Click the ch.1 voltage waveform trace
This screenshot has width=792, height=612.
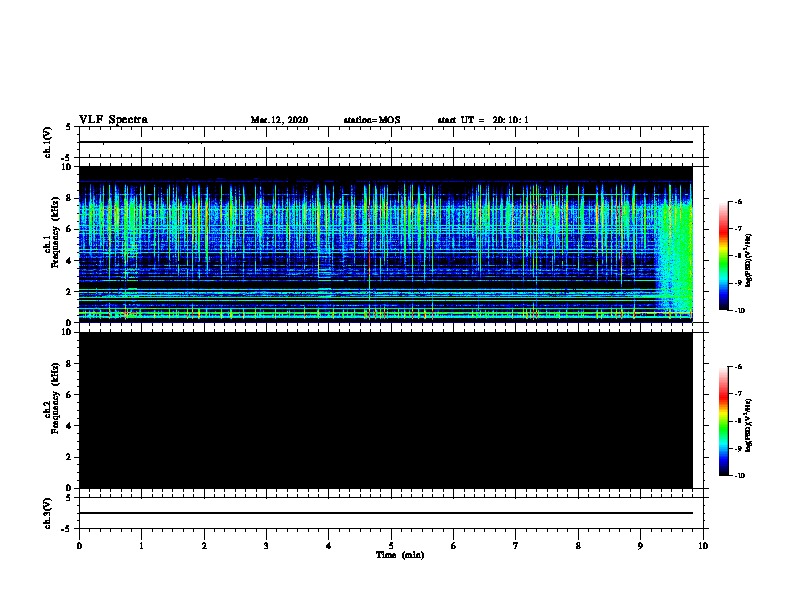pos(386,142)
